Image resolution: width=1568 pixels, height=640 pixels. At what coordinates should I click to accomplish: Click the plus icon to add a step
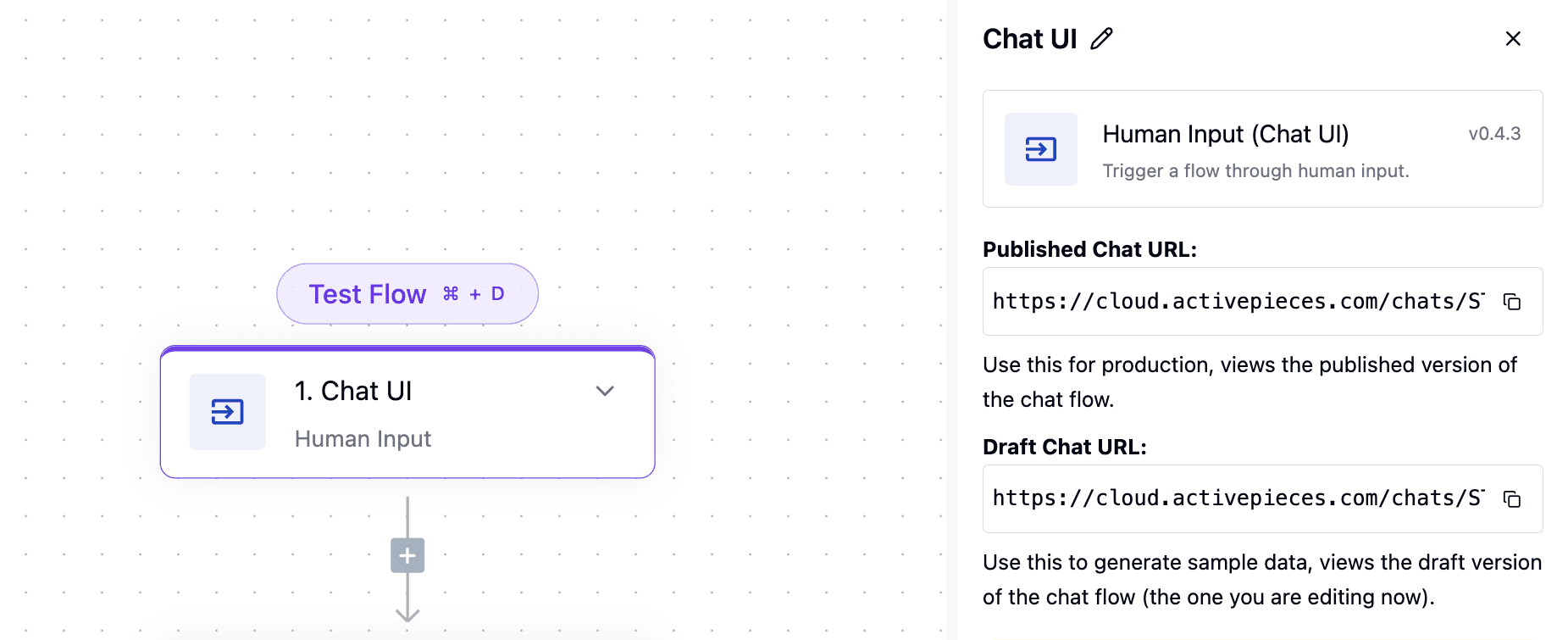coord(407,555)
